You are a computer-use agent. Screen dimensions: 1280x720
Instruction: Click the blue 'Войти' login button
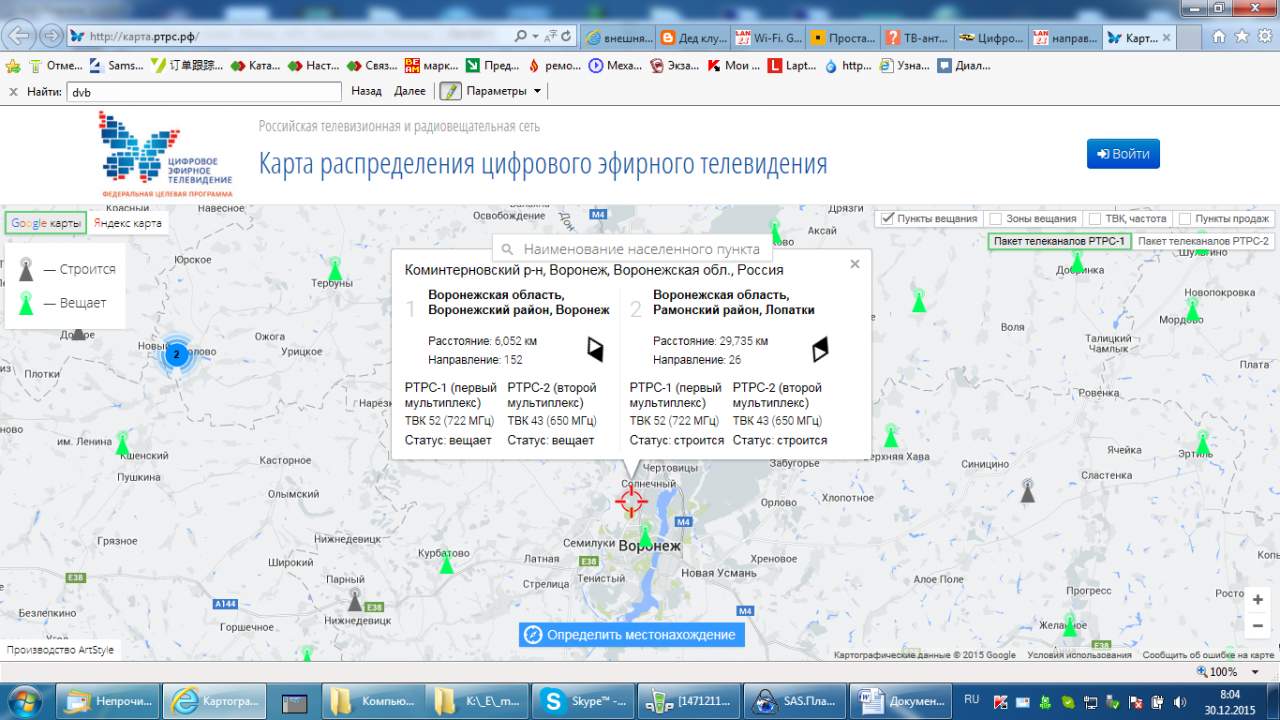[x=1123, y=154]
